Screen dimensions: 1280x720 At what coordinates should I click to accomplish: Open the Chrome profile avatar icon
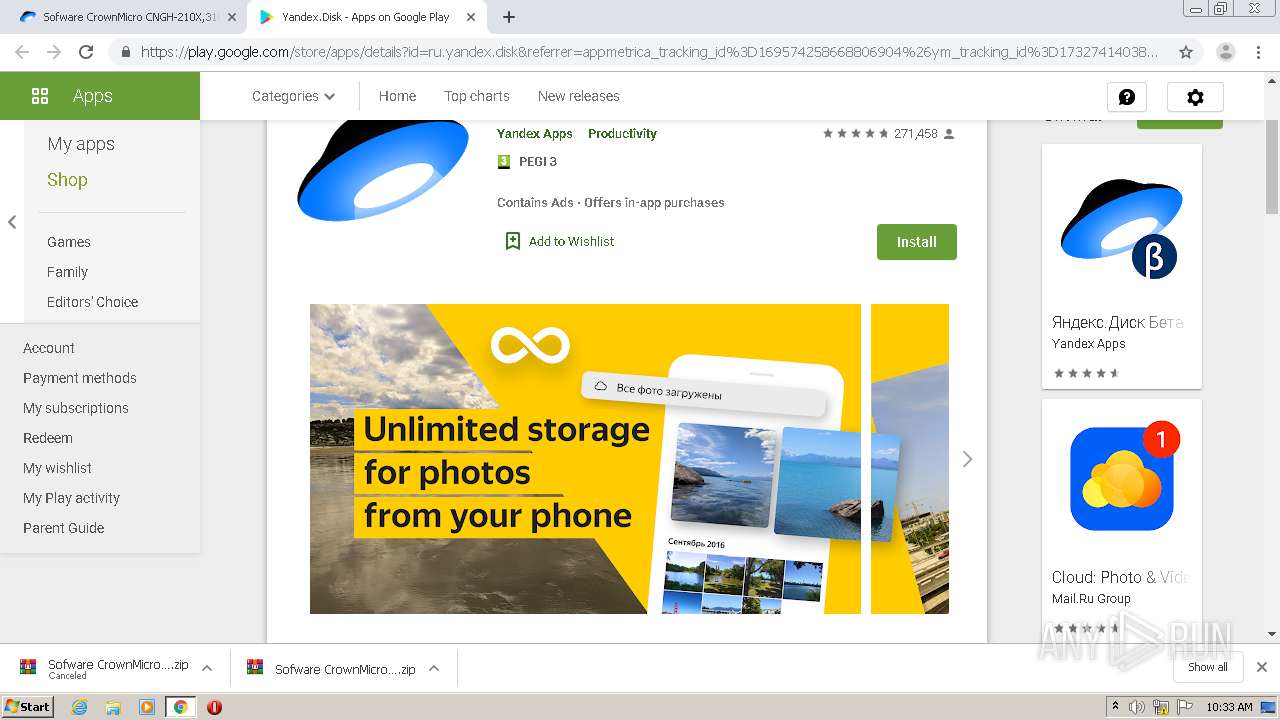[x=1225, y=52]
